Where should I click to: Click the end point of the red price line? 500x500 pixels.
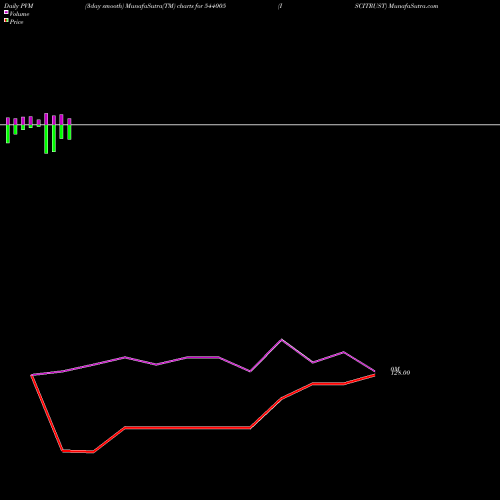click(375, 375)
